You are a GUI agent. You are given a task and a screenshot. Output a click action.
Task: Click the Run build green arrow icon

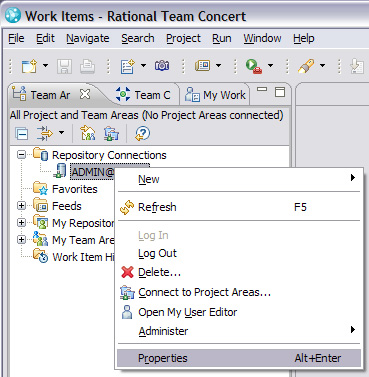(x=254, y=66)
